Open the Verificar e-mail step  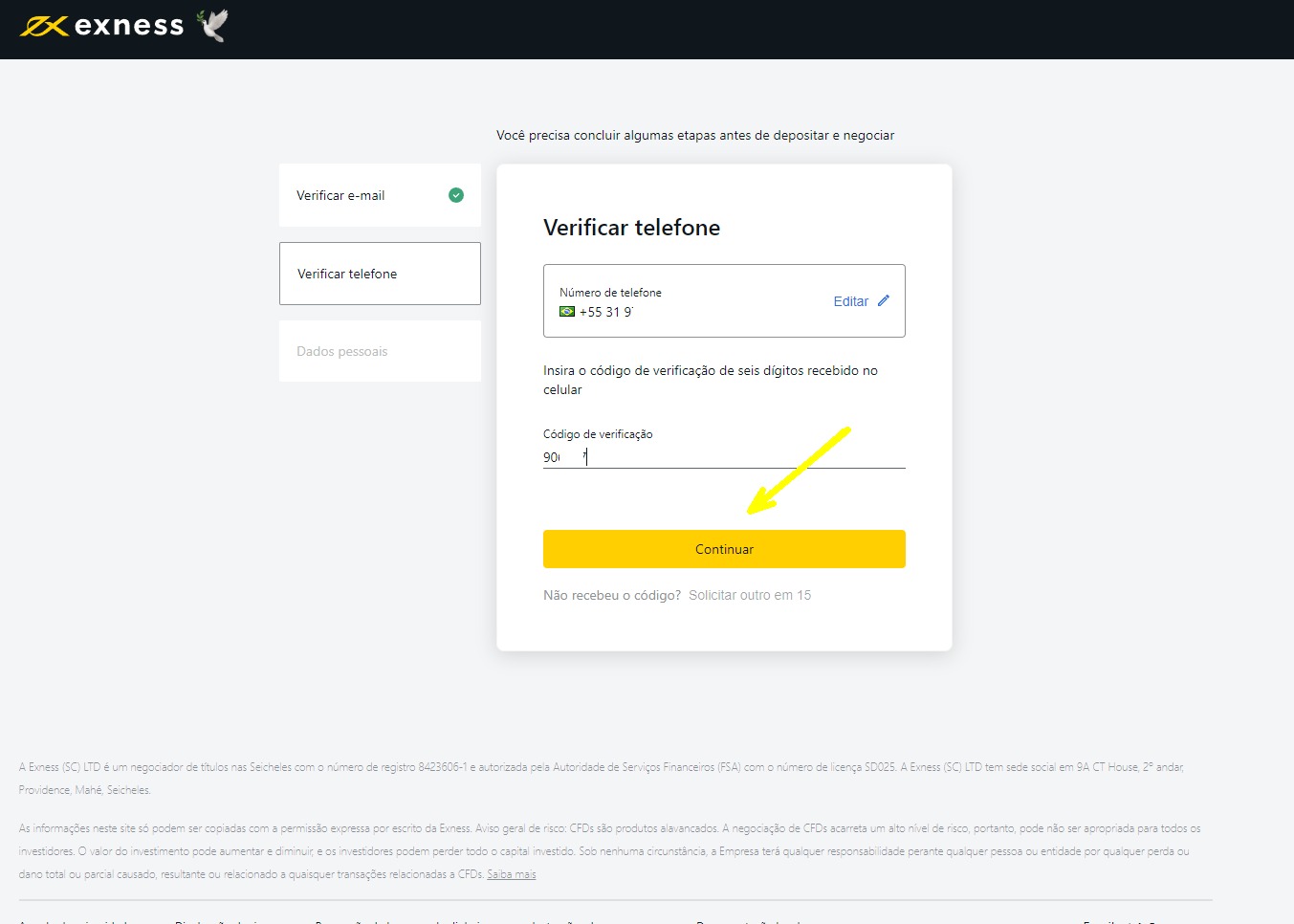[340, 195]
